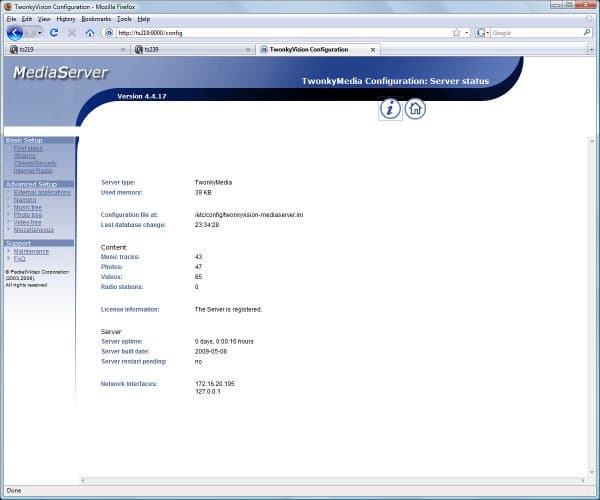The height and width of the screenshot is (500, 600).
Task: Click the Server uptime value
Action: [x=224, y=341]
